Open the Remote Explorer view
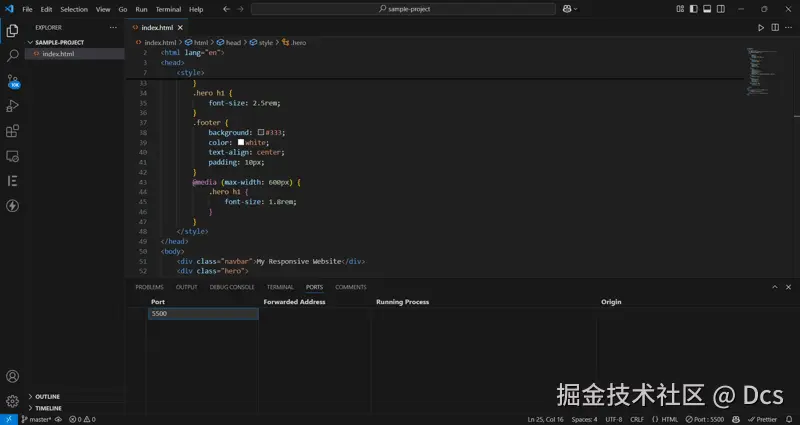Viewport: 800px width, 425px height. pyautogui.click(x=12, y=156)
